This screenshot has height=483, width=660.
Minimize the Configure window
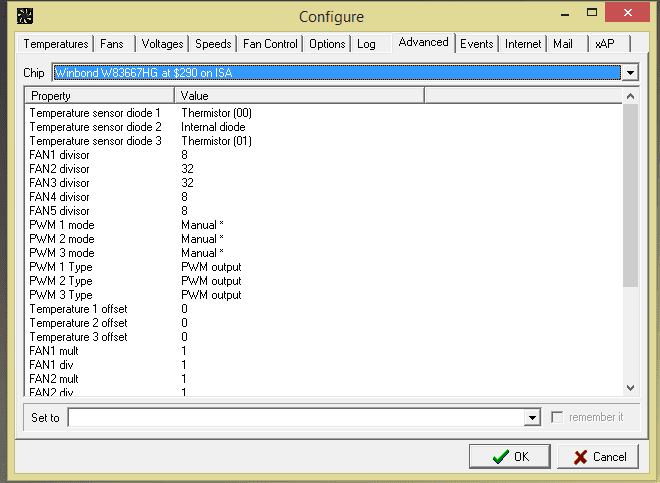coord(565,13)
